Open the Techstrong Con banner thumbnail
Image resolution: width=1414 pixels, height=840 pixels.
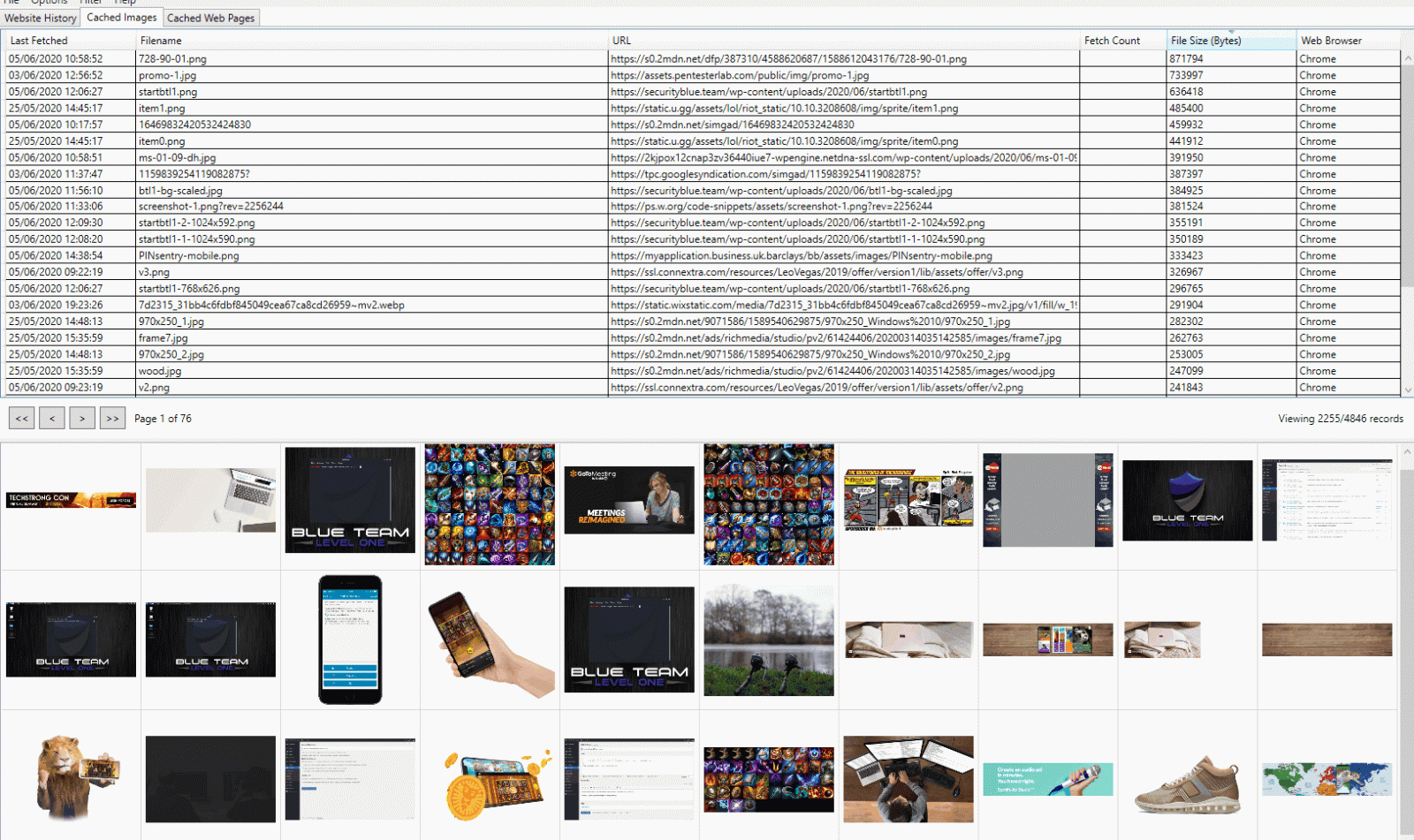71,500
